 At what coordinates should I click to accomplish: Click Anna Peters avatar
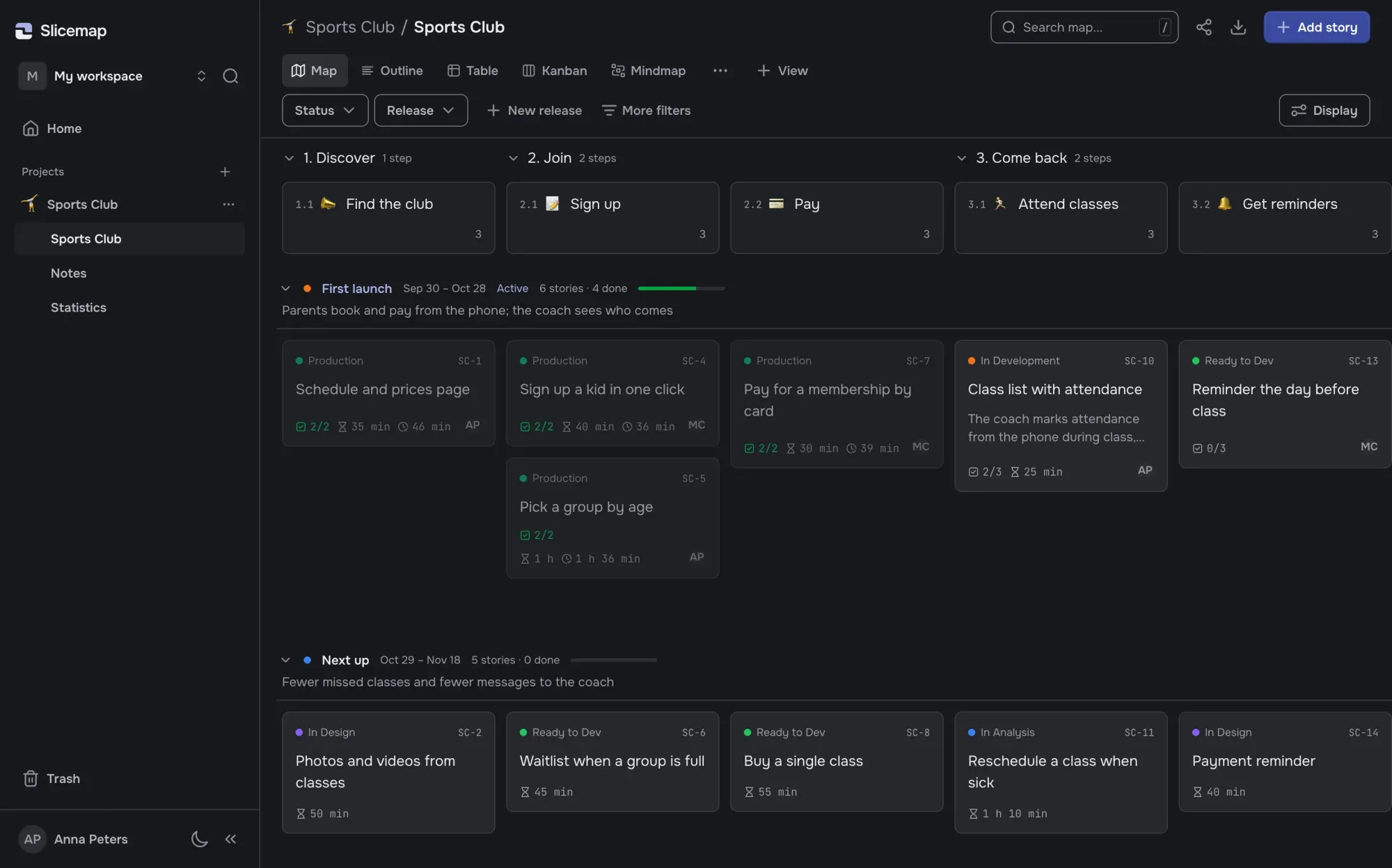pos(33,839)
